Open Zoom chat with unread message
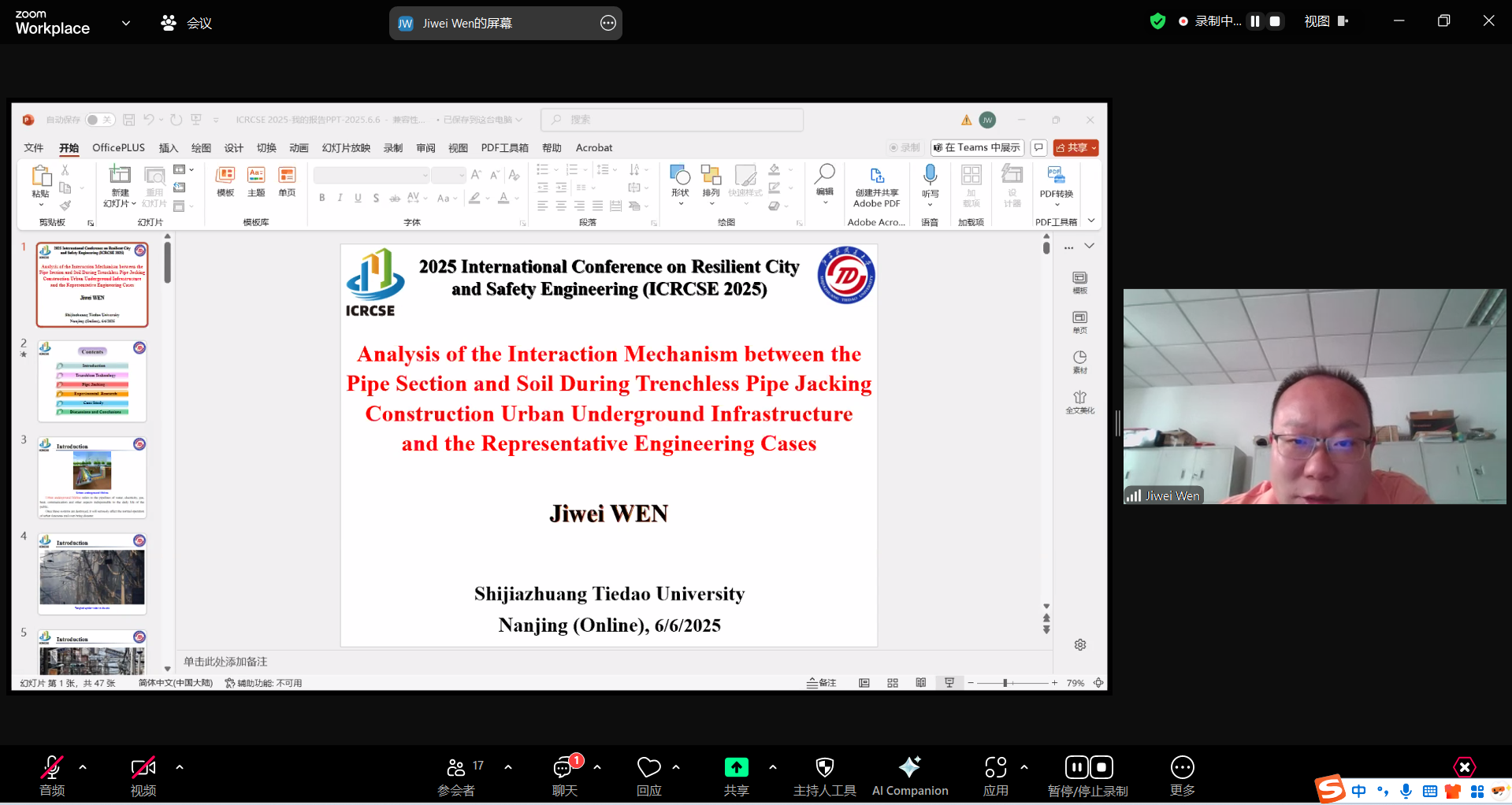Image resolution: width=1512 pixels, height=805 pixels. 566,776
